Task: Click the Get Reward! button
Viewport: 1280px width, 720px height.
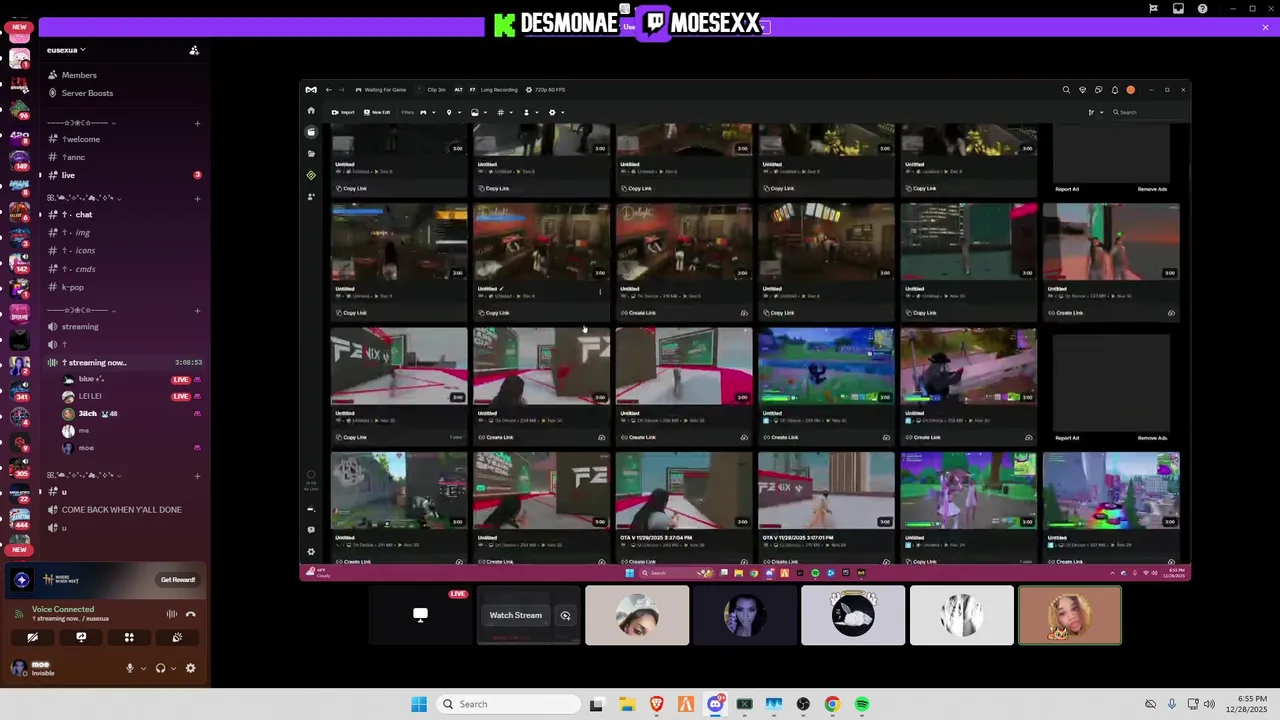Action: coord(178,580)
